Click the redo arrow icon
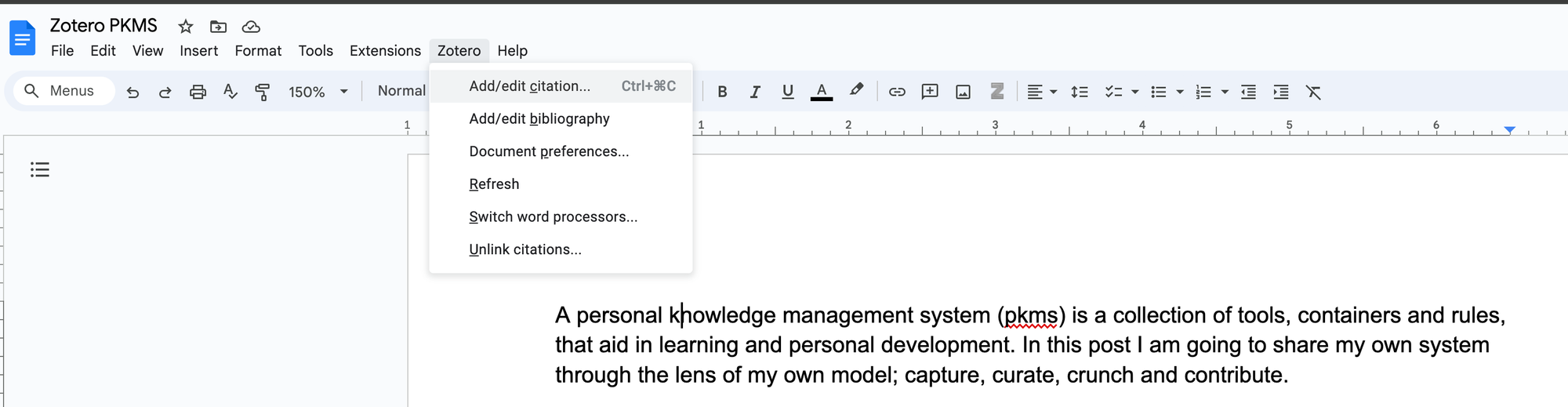Screen dimensions: 1568x407 coord(165,92)
